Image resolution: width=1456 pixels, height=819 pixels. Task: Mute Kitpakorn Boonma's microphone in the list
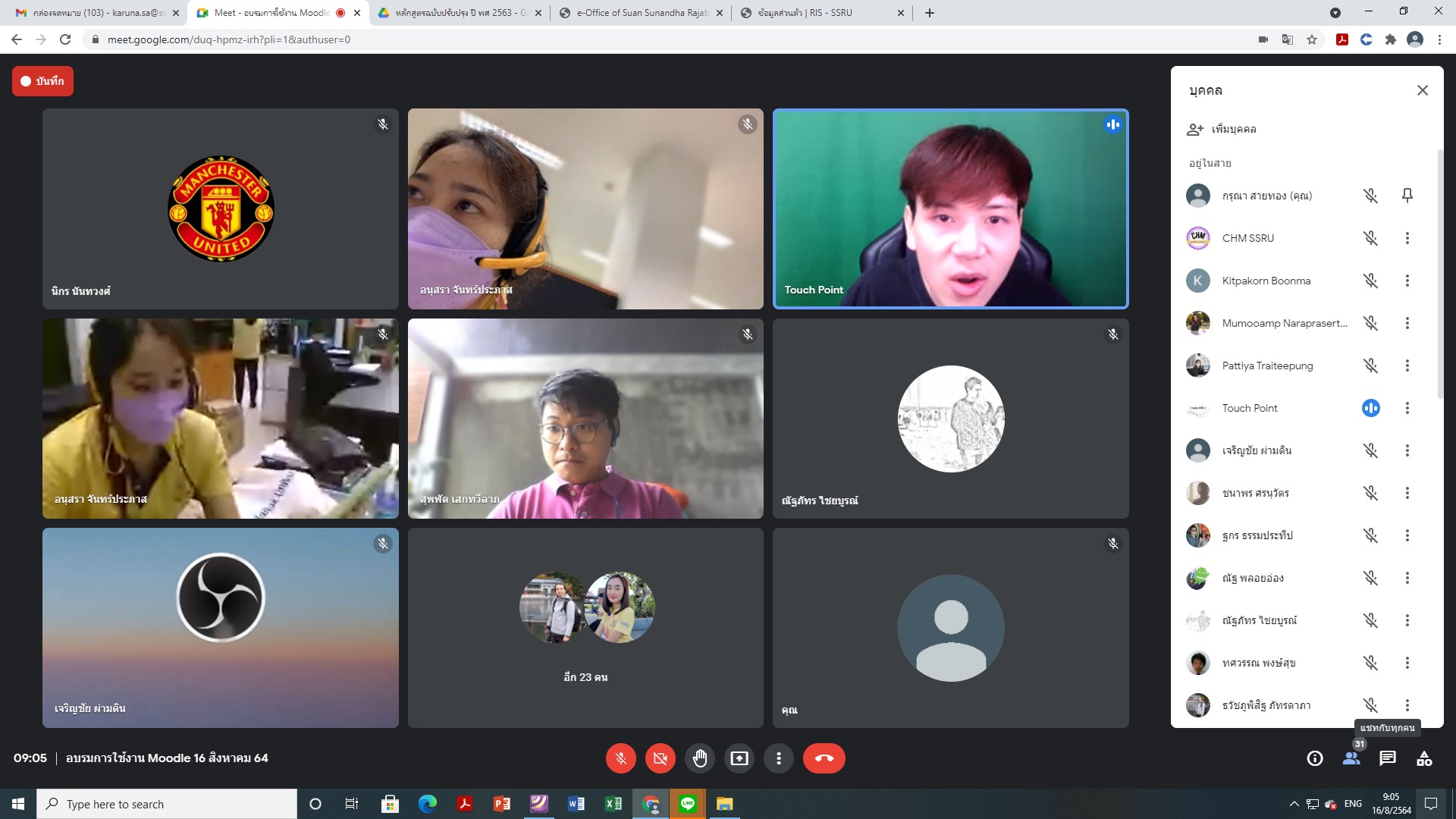coord(1370,281)
